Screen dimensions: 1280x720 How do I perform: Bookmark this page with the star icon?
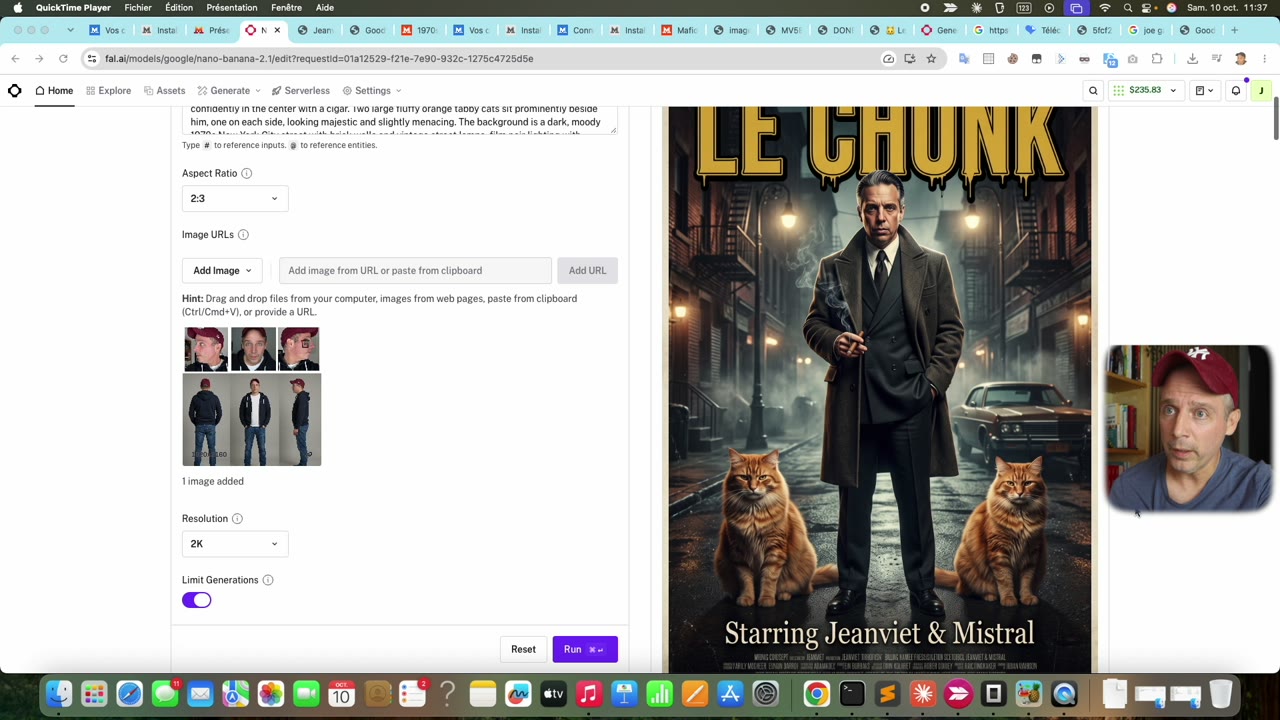pyautogui.click(x=931, y=59)
